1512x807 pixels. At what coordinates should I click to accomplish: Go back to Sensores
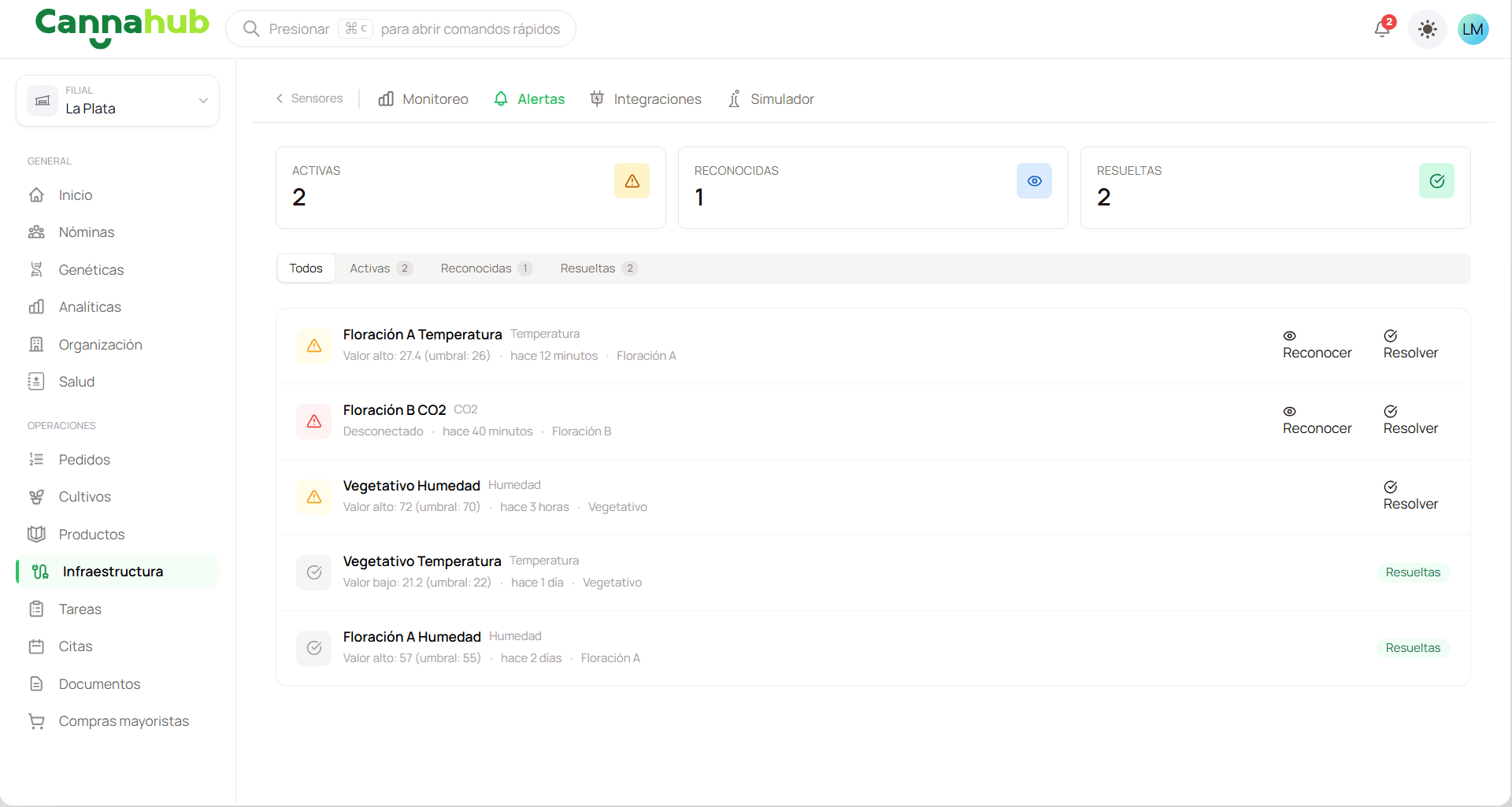pos(309,98)
